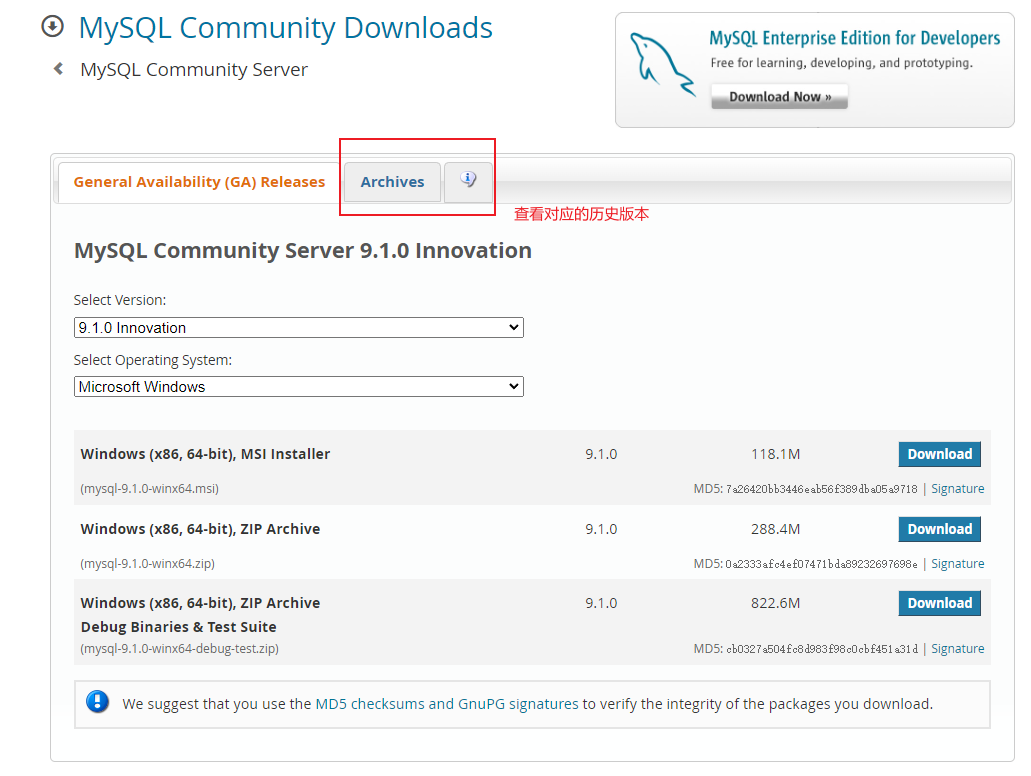This screenshot has height=776, width=1031.
Task: Click the (mysql-9.1.0-winx64.msi) file name
Action: click(149, 489)
